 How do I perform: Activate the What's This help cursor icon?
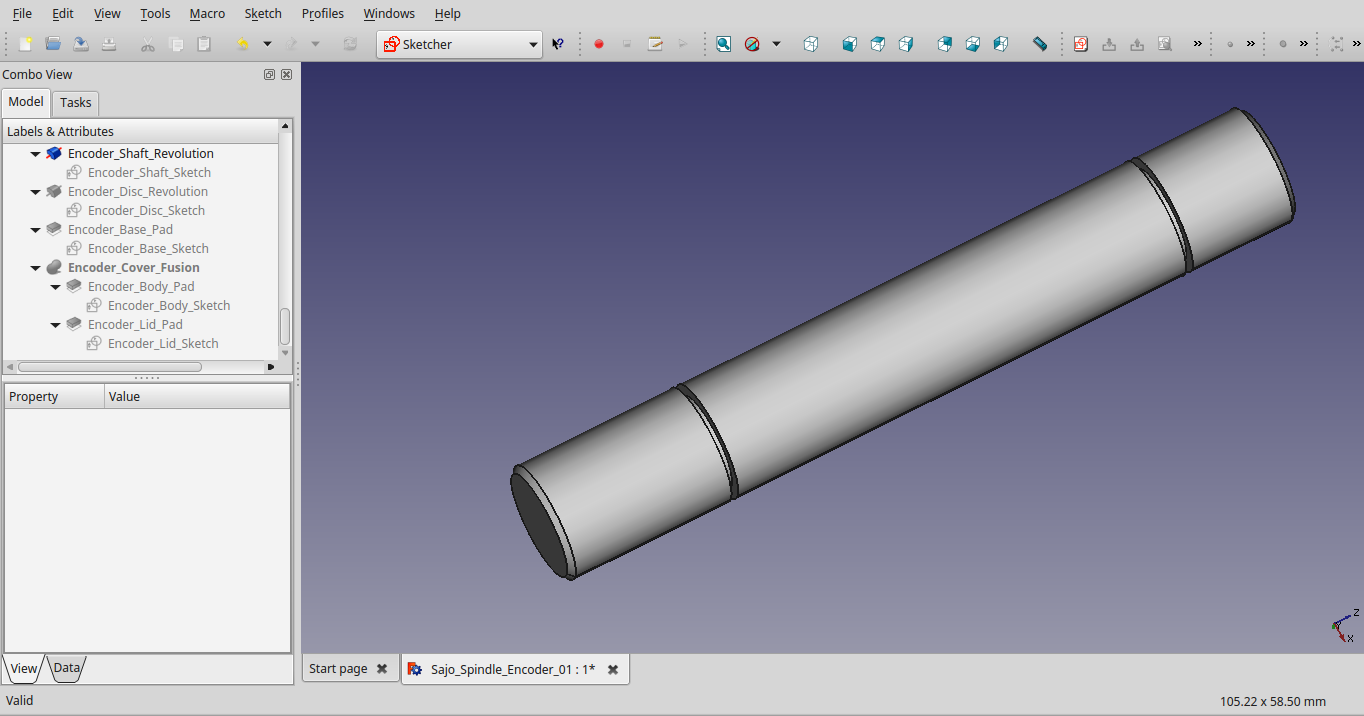click(x=558, y=44)
